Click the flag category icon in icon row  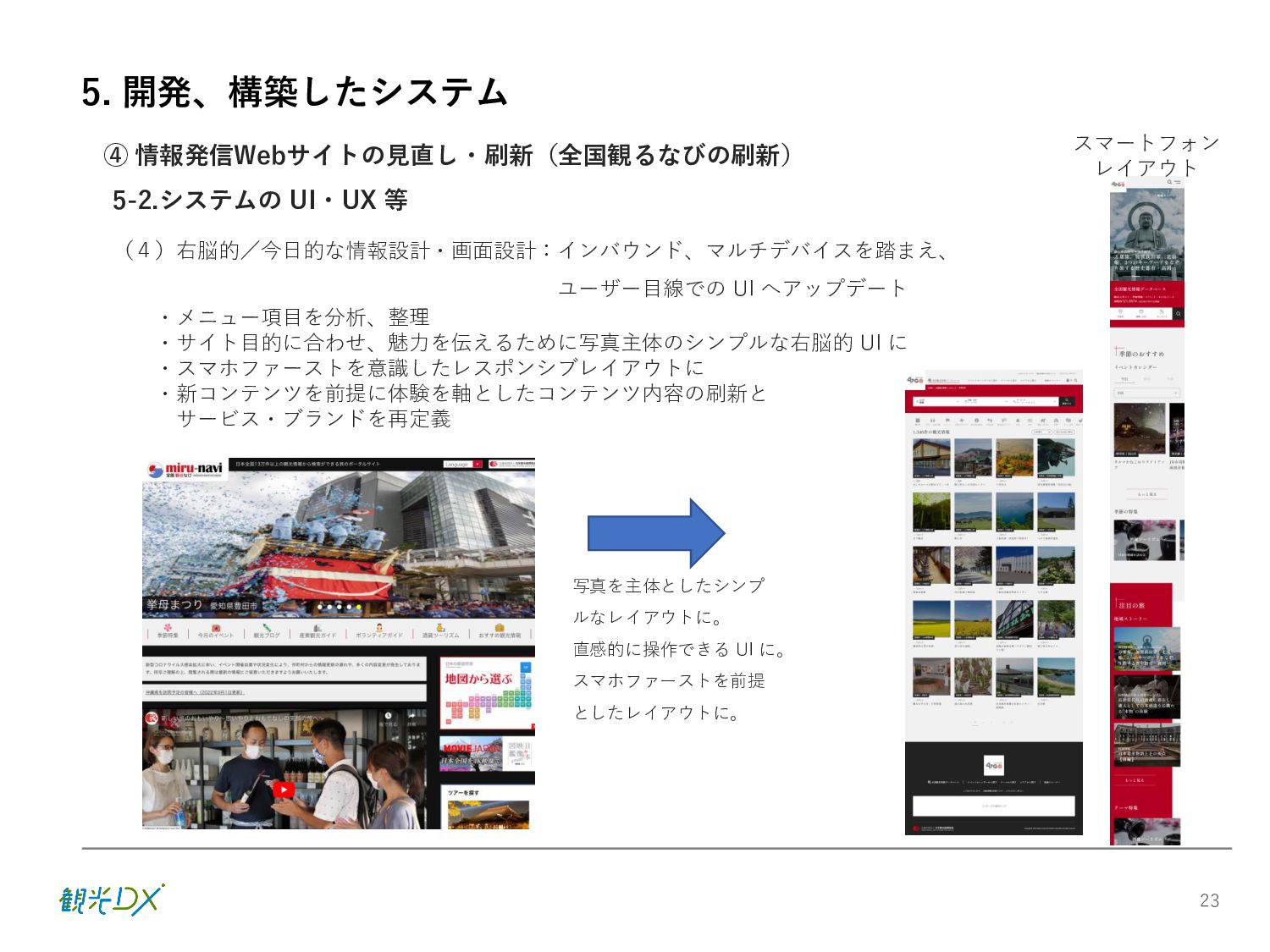(947, 421)
